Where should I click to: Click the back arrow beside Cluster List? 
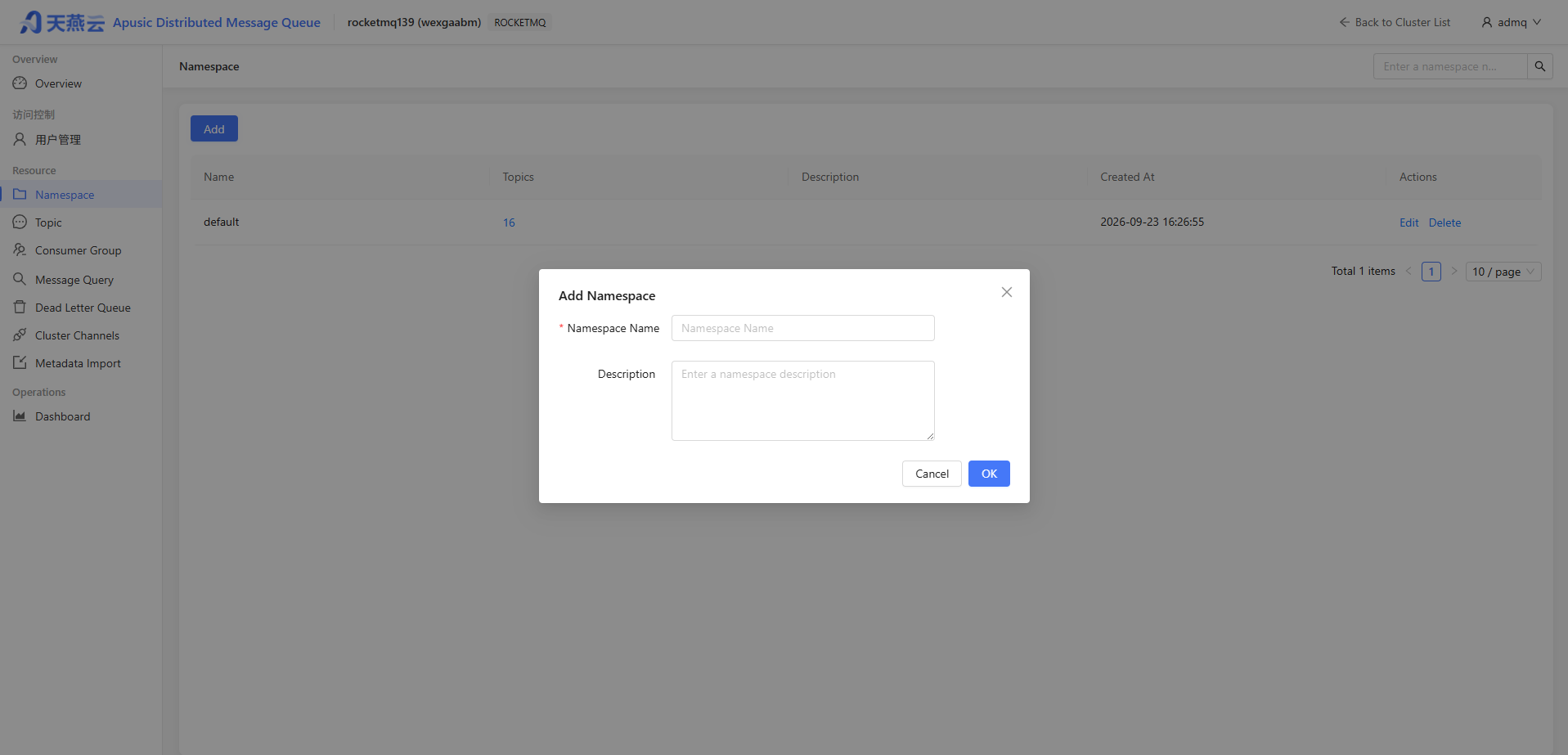pos(1344,22)
